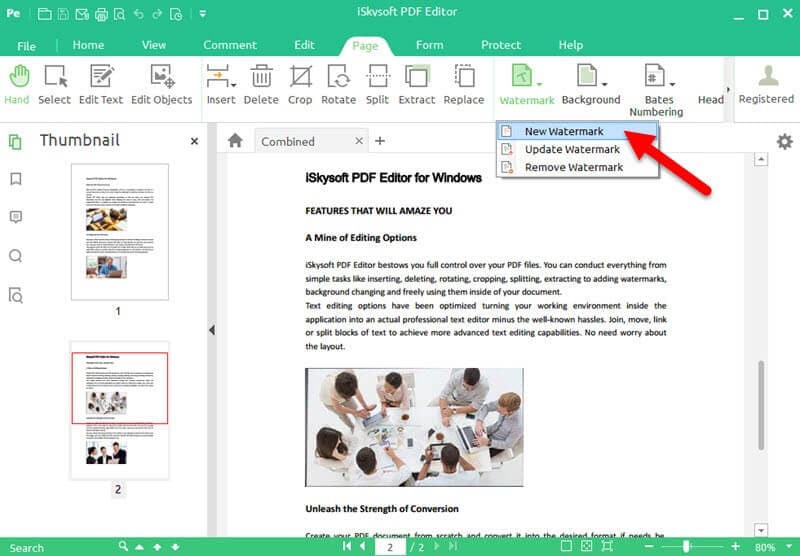The height and width of the screenshot is (556, 800).
Task: Choose the Edit Text tool
Action: point(101,85)
